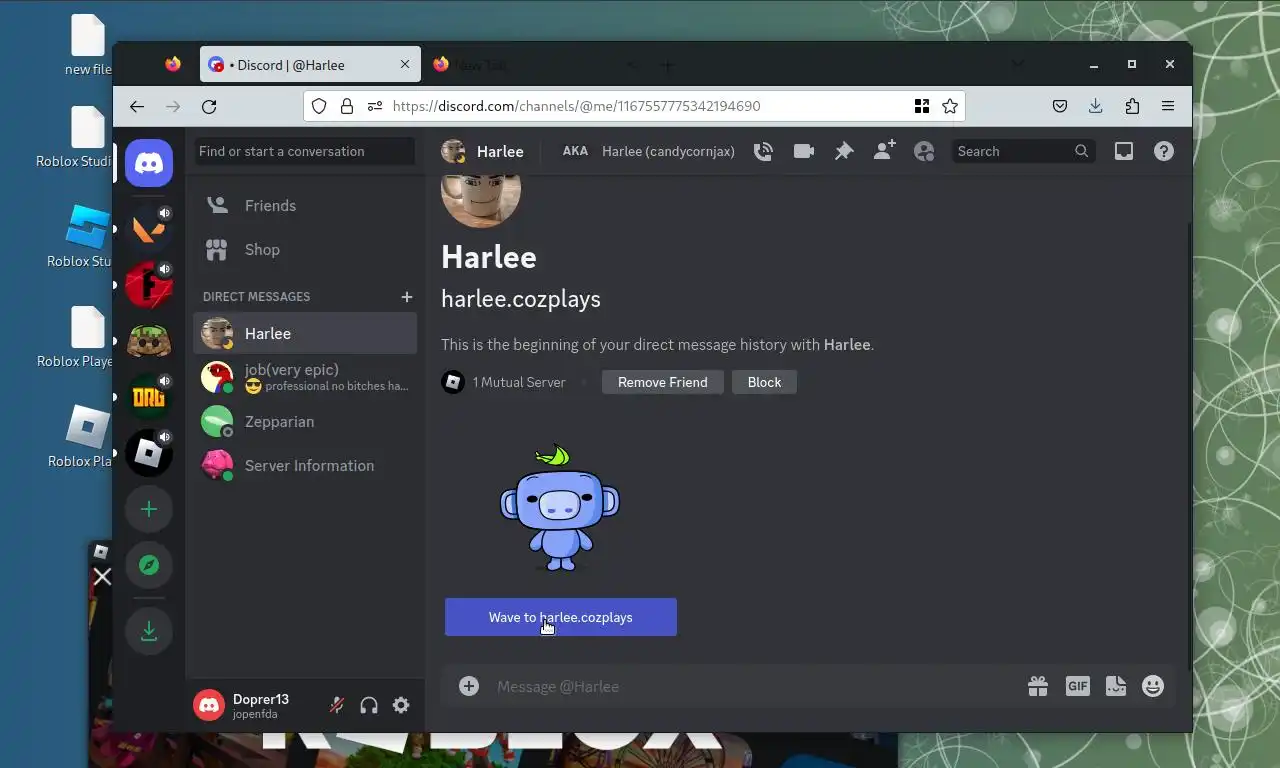Click Wave to harlee.cozplays button
This screenshot has height=768, width=1280.
(x=560, y=617)
